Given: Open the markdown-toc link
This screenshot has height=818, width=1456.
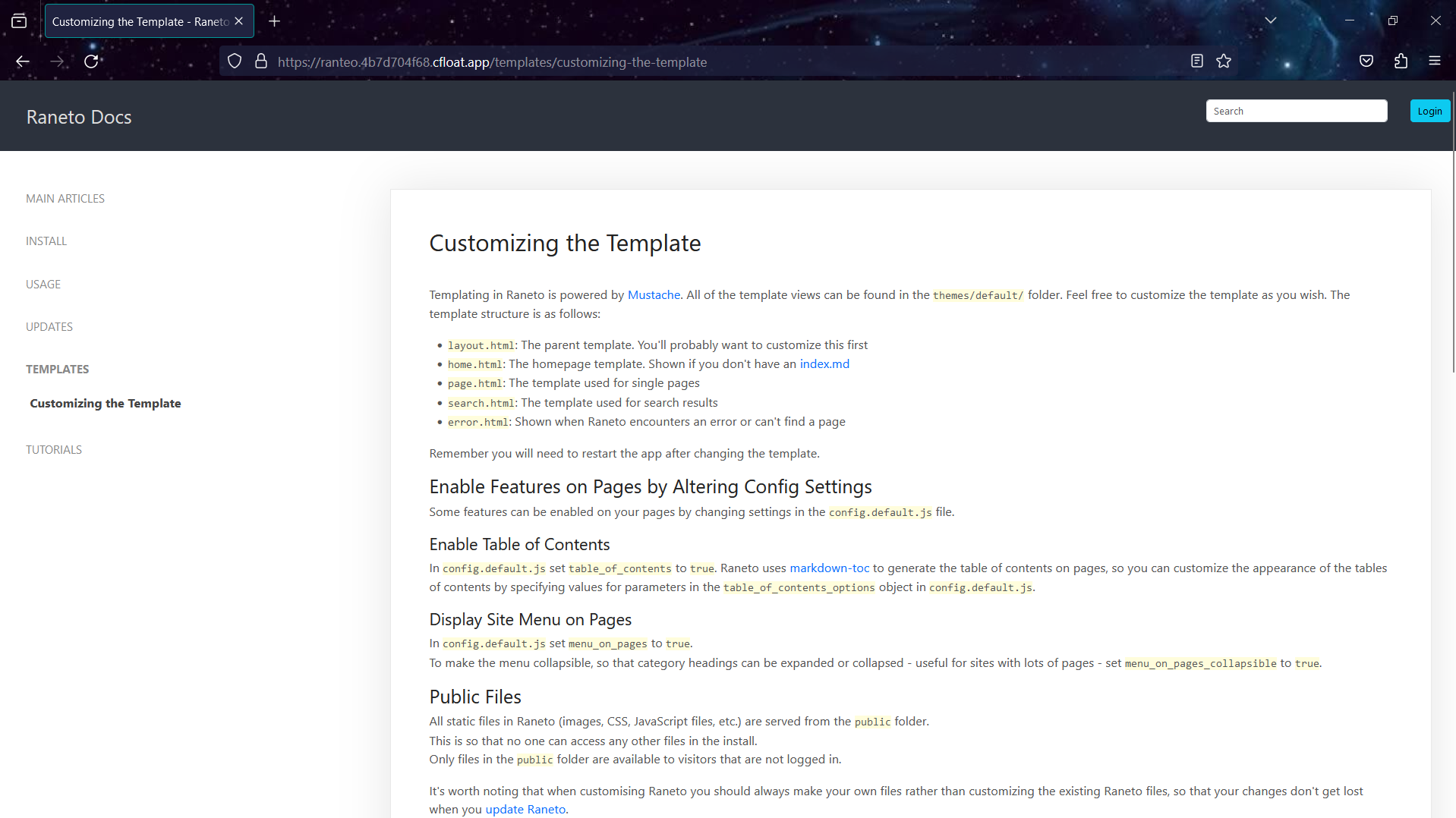Looking at the screenshot, I should pyautogui.click(x=829, y=568).
